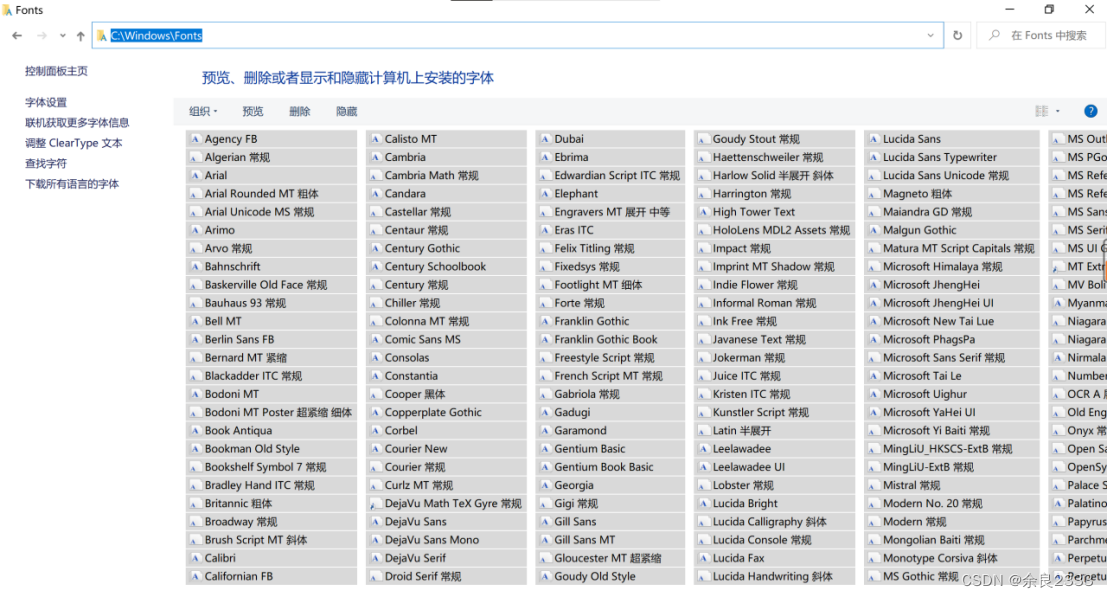Click the search Fonts box
Viewport: 1108px width, 598px height.
(x=1042, y=35)
